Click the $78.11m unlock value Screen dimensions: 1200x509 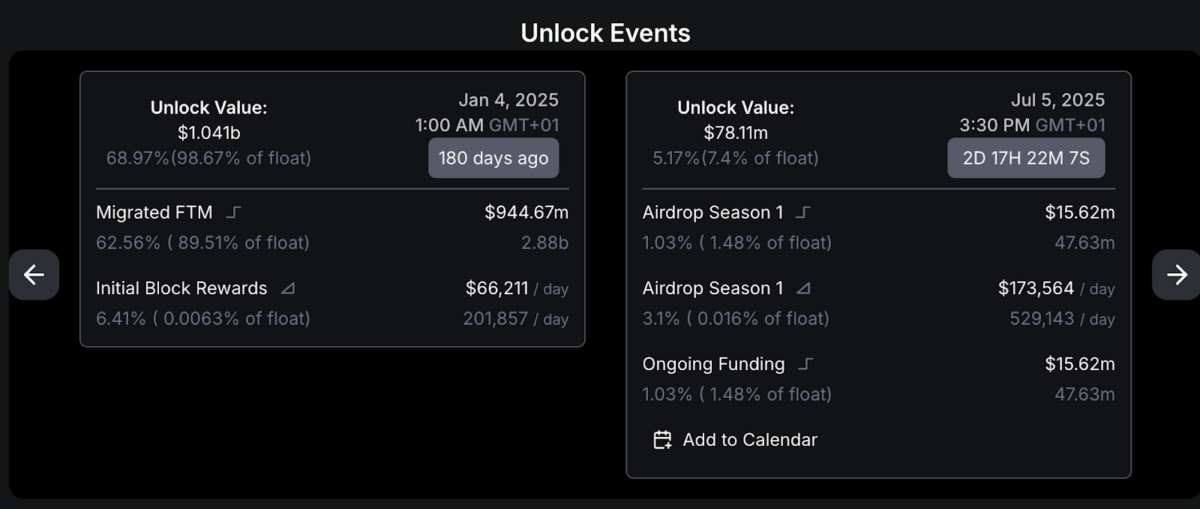[736, 133]
